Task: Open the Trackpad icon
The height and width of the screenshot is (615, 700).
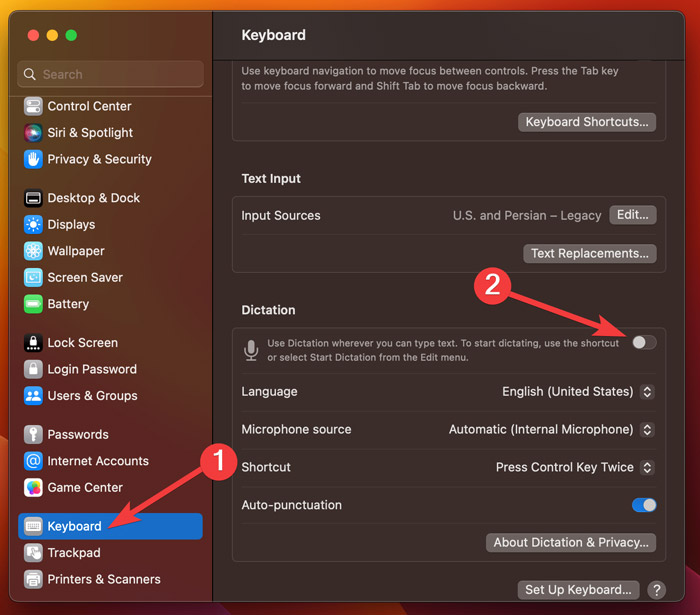Action: tap(33, 553)
